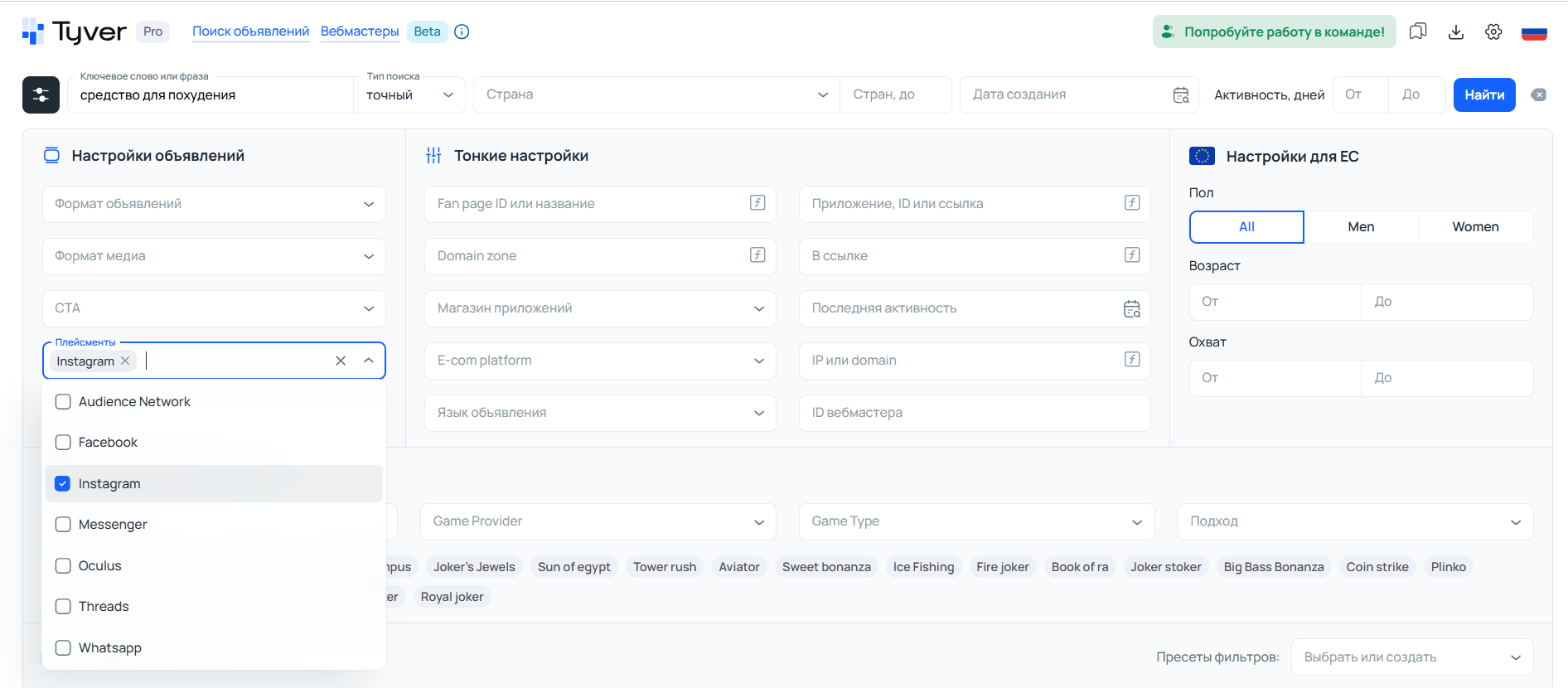1568x688 pixels.
Task: Open the Магазин приложений dropdown
Action: [600, 308]
